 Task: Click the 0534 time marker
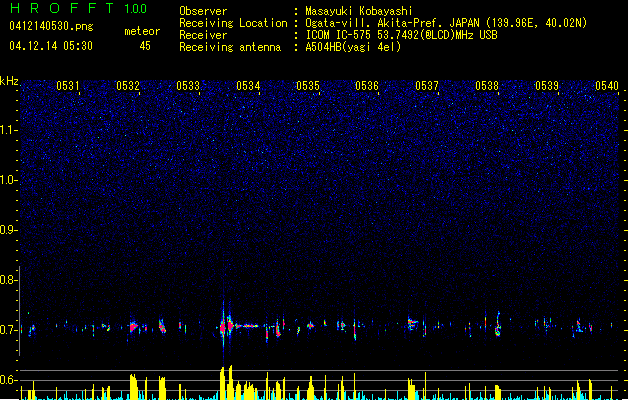pos(248,85)
